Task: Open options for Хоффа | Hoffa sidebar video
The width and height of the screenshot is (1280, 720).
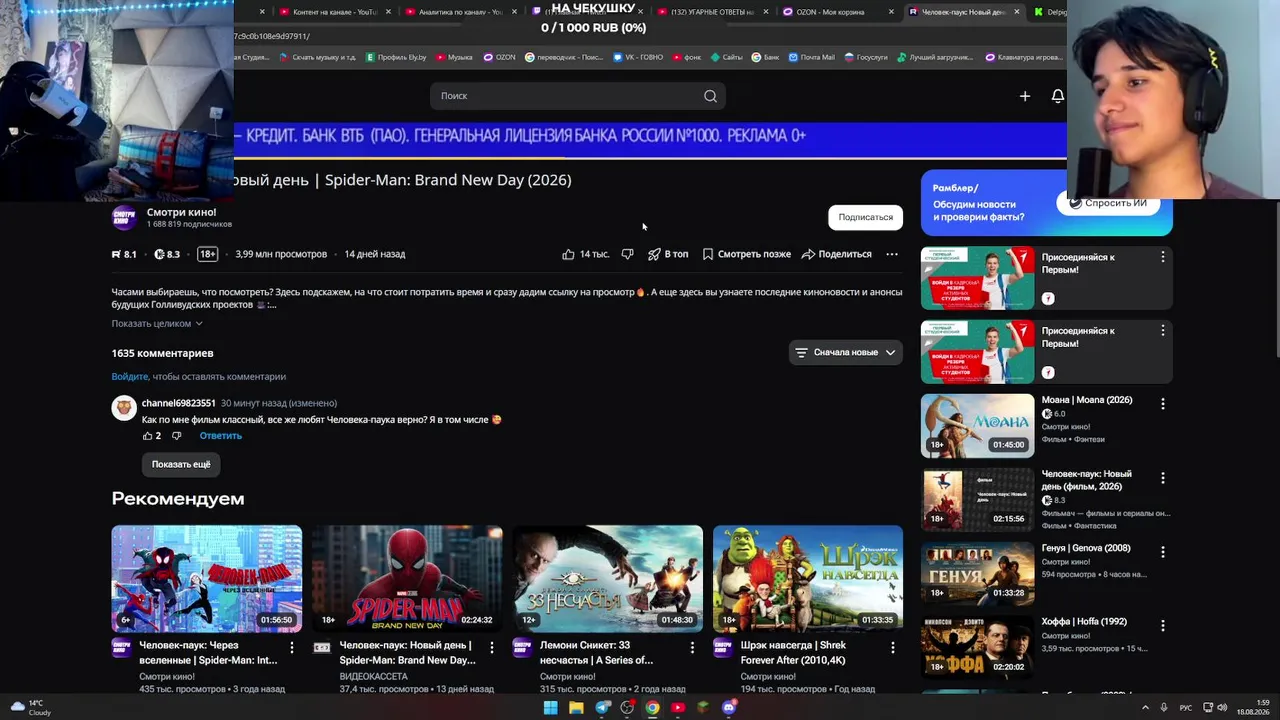Action: [1162, 626]
